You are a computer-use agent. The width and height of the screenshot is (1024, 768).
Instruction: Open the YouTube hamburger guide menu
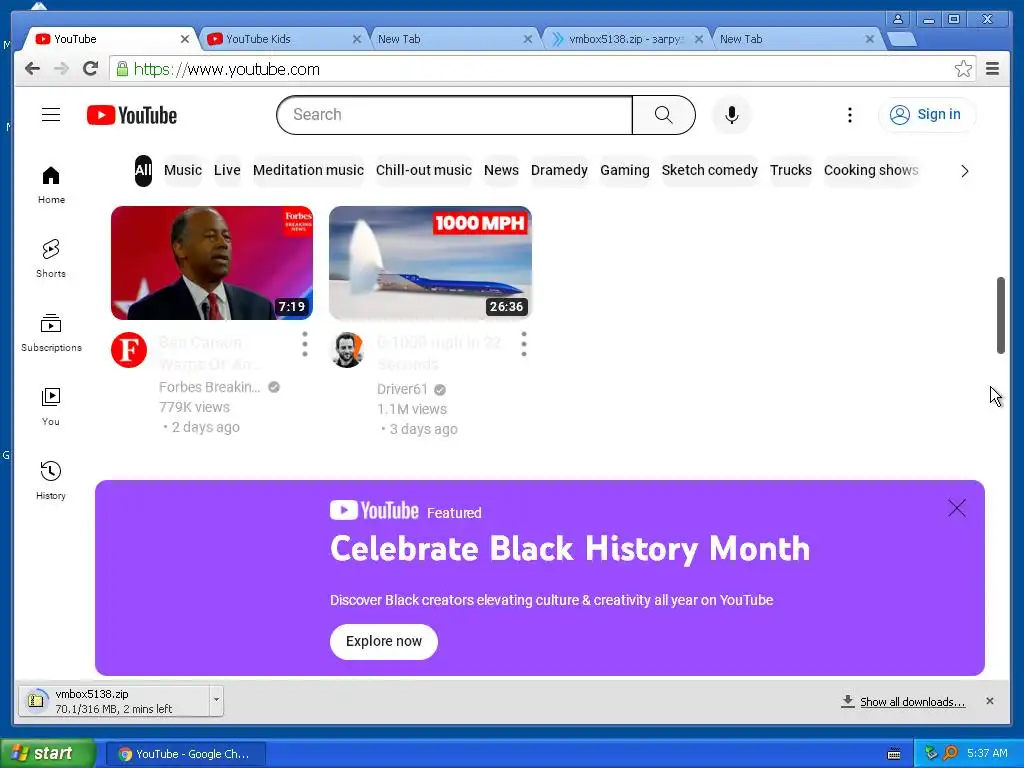[x=51, y=115]
